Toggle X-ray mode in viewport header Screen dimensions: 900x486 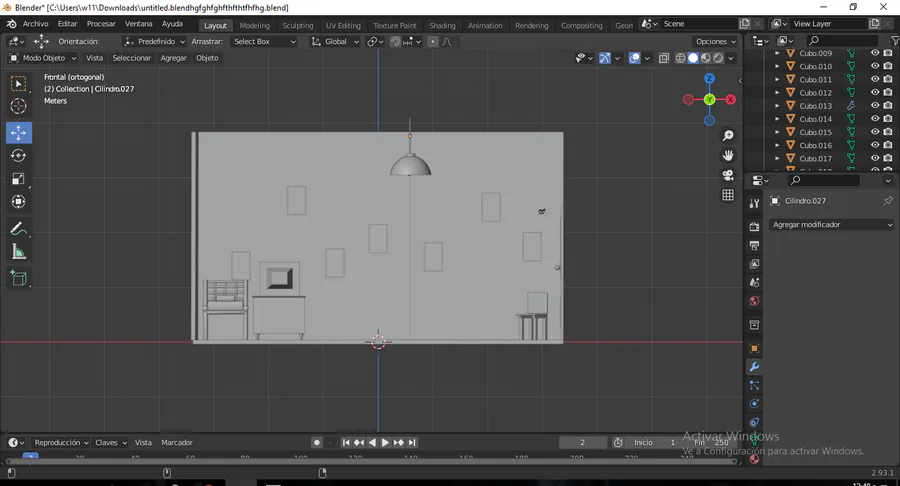click(x=664, y=58)
